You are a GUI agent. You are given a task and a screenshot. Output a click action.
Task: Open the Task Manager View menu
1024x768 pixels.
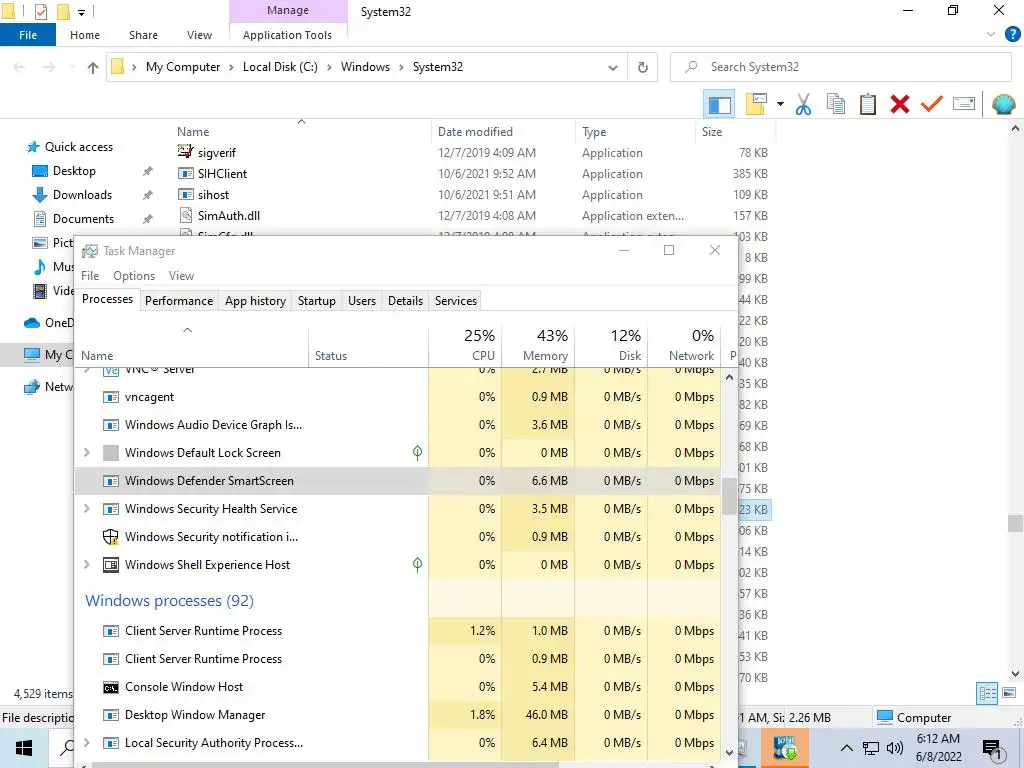[x=181, y=276]
